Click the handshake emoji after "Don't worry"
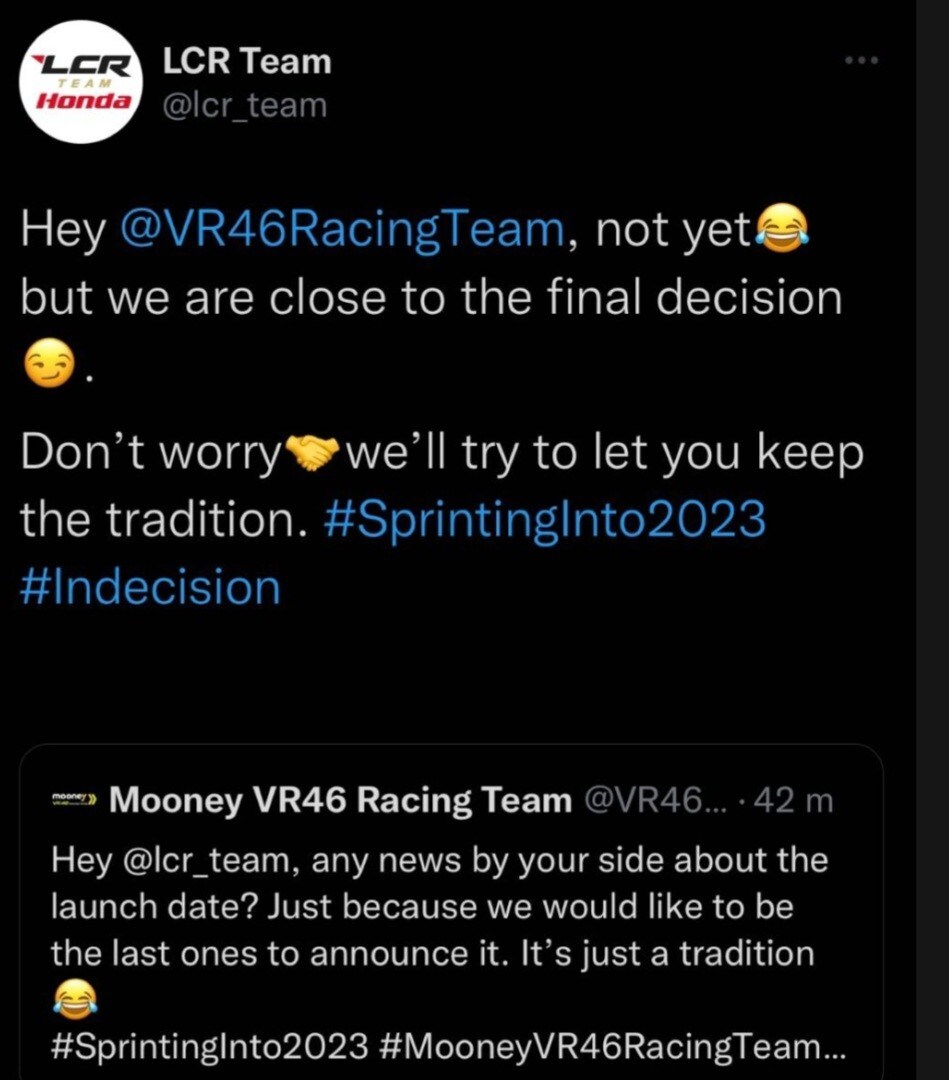The image size is (949, 1080). [x=311, y=454]
